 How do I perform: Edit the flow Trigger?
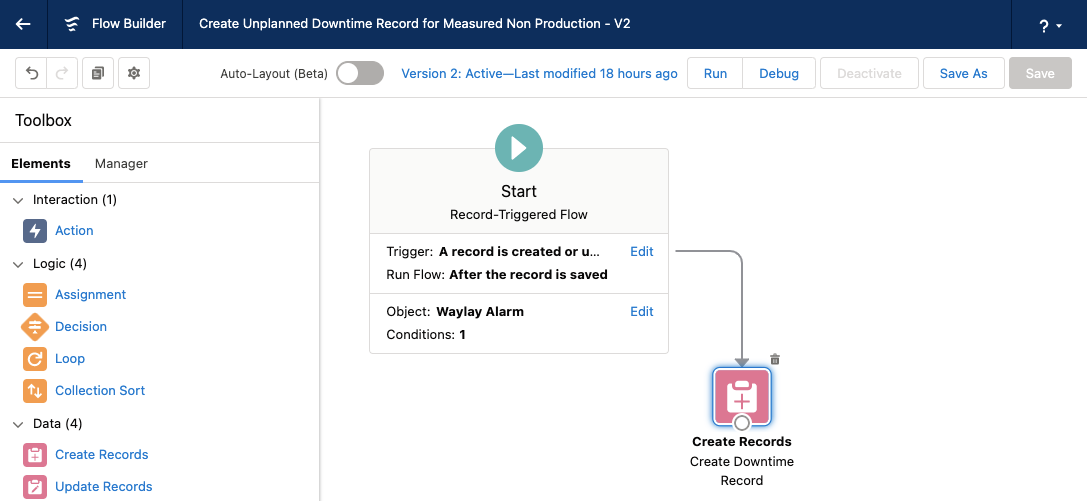coord(641,252)
